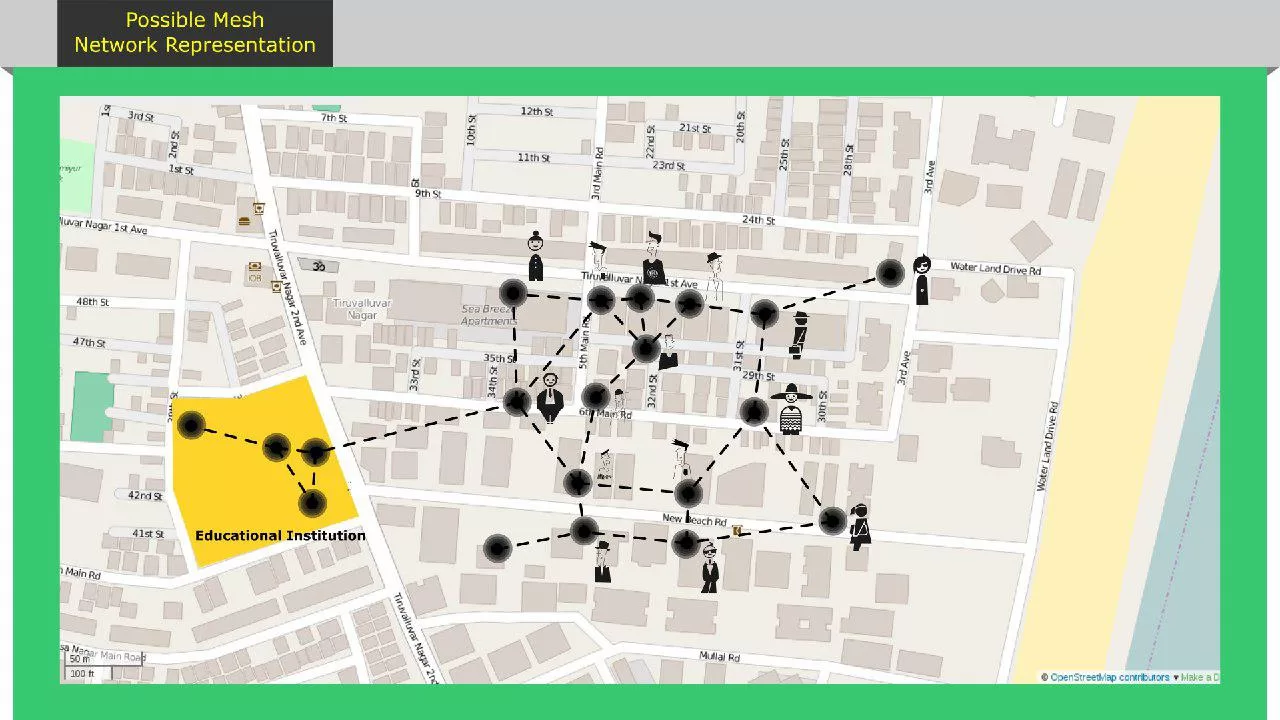The image size is (1280, 720).
Task: Click the Possible Mesh Network Representation title
Action: pyautogui.click(x=195, y=33)
